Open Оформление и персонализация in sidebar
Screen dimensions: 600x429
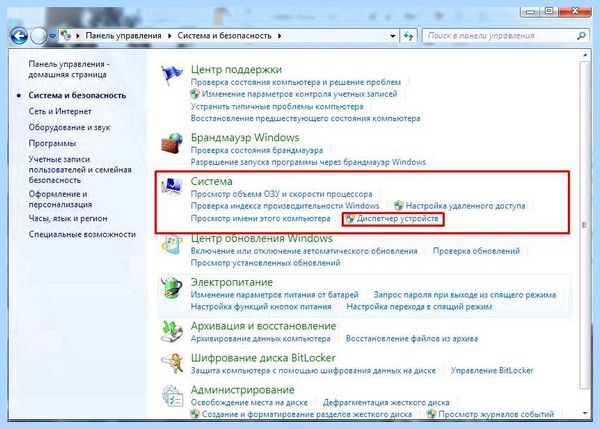[60, 199]
